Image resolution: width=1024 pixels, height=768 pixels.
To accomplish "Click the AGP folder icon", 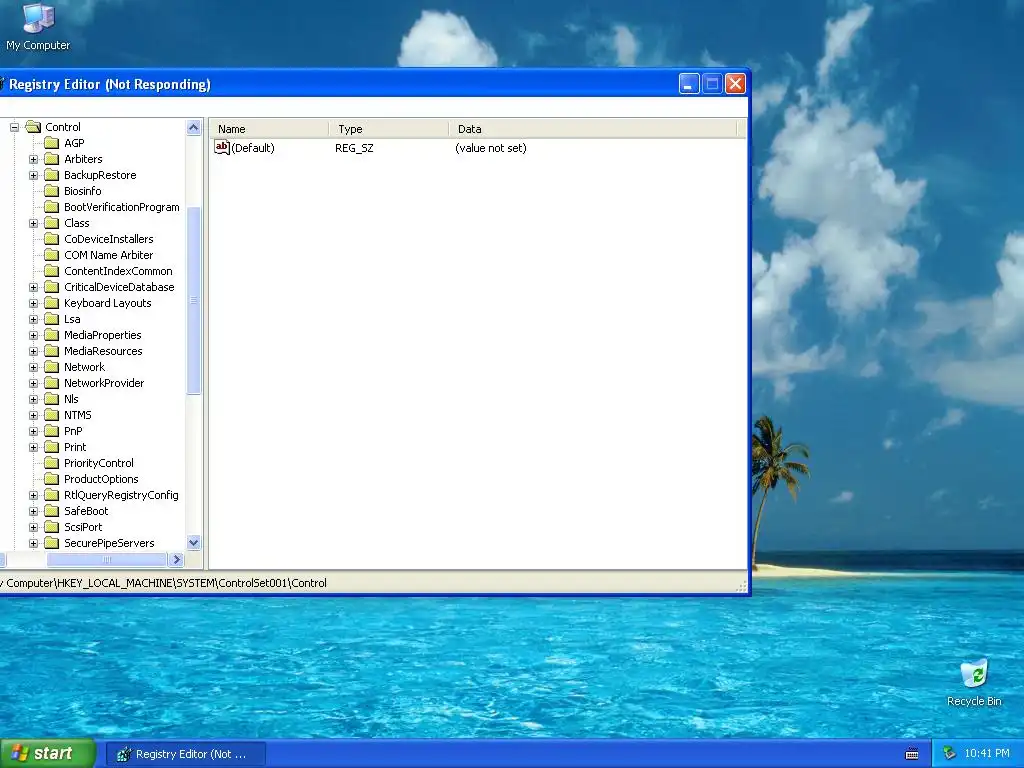I will click(52, 143).
